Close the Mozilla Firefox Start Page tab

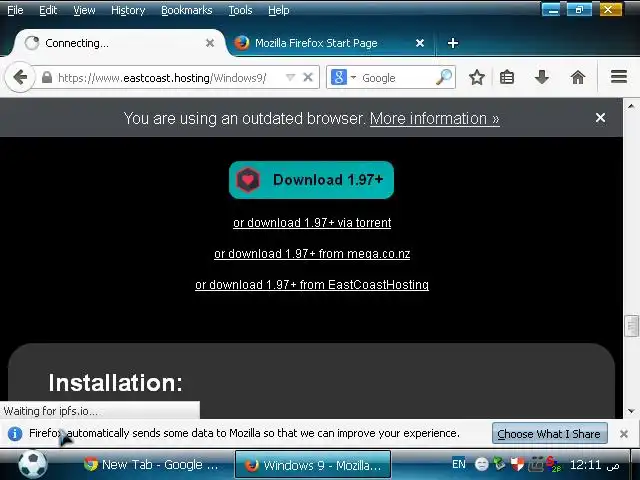420,43
